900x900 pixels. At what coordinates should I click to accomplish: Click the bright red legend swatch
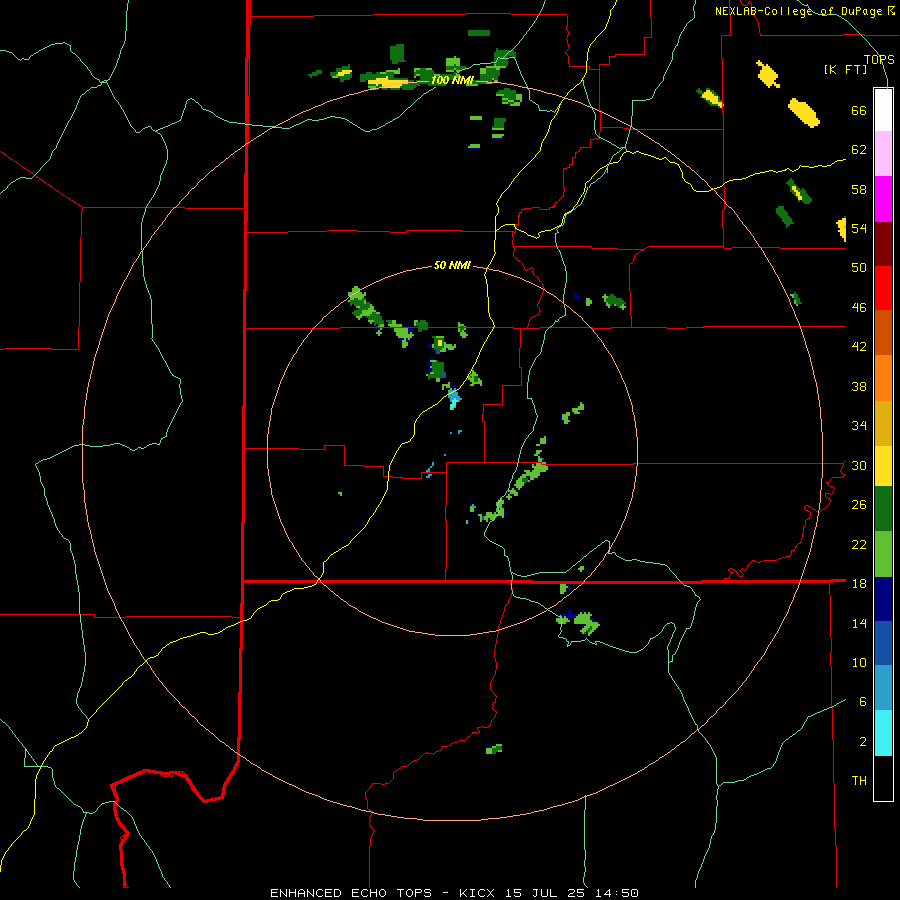pyautogui.click(x=883, y=288)
